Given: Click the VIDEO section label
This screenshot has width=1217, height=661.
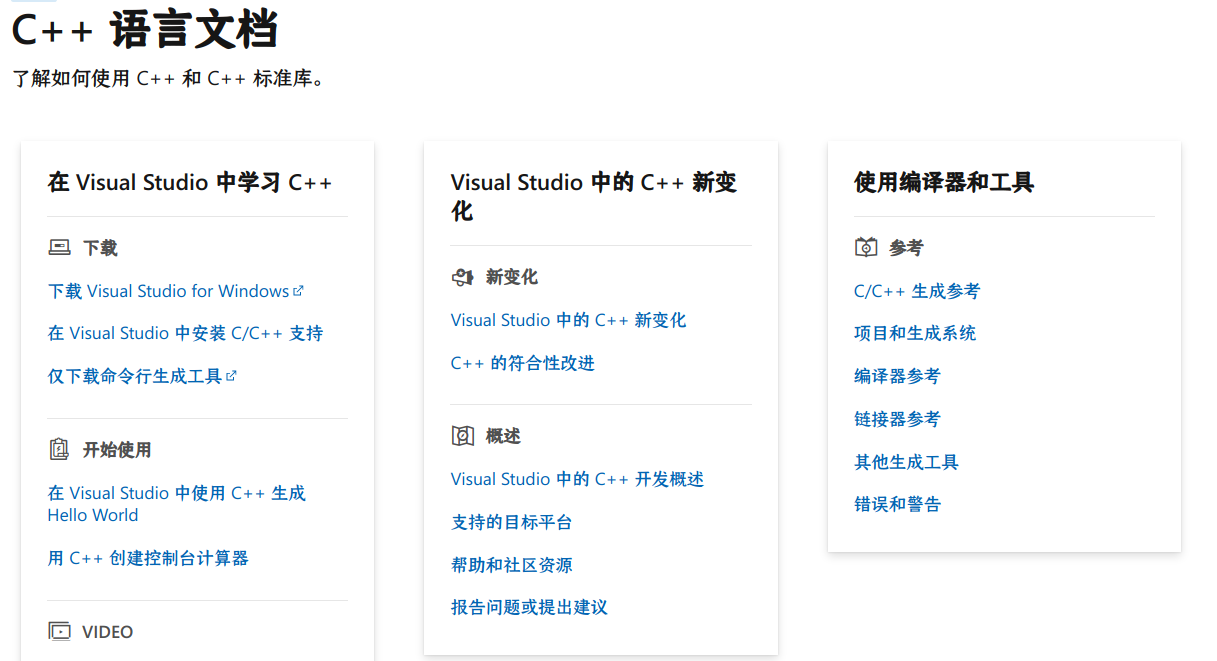Looking at the screenshot, I should 108,632.
